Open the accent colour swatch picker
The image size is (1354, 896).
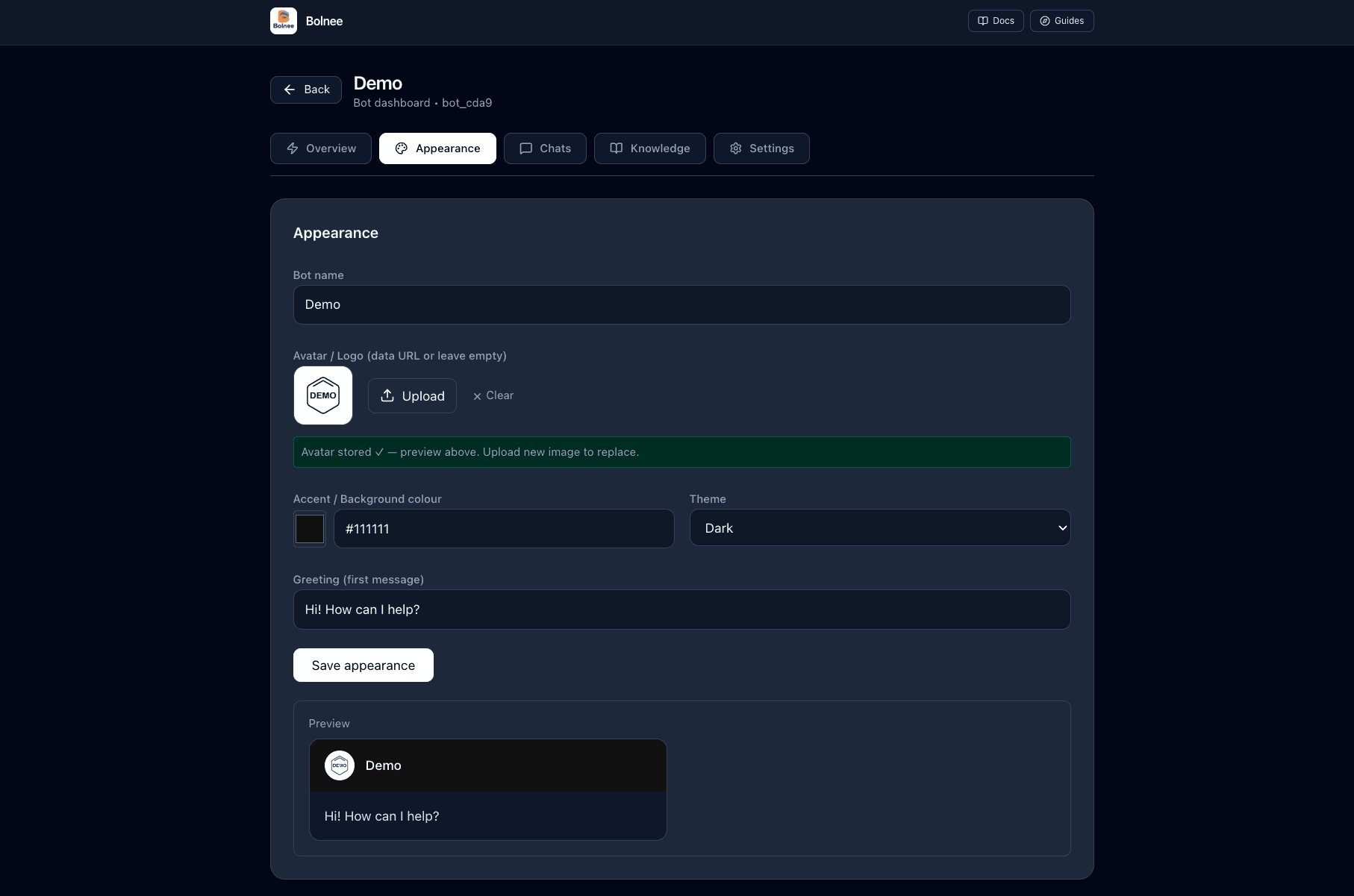click(310, 529)
